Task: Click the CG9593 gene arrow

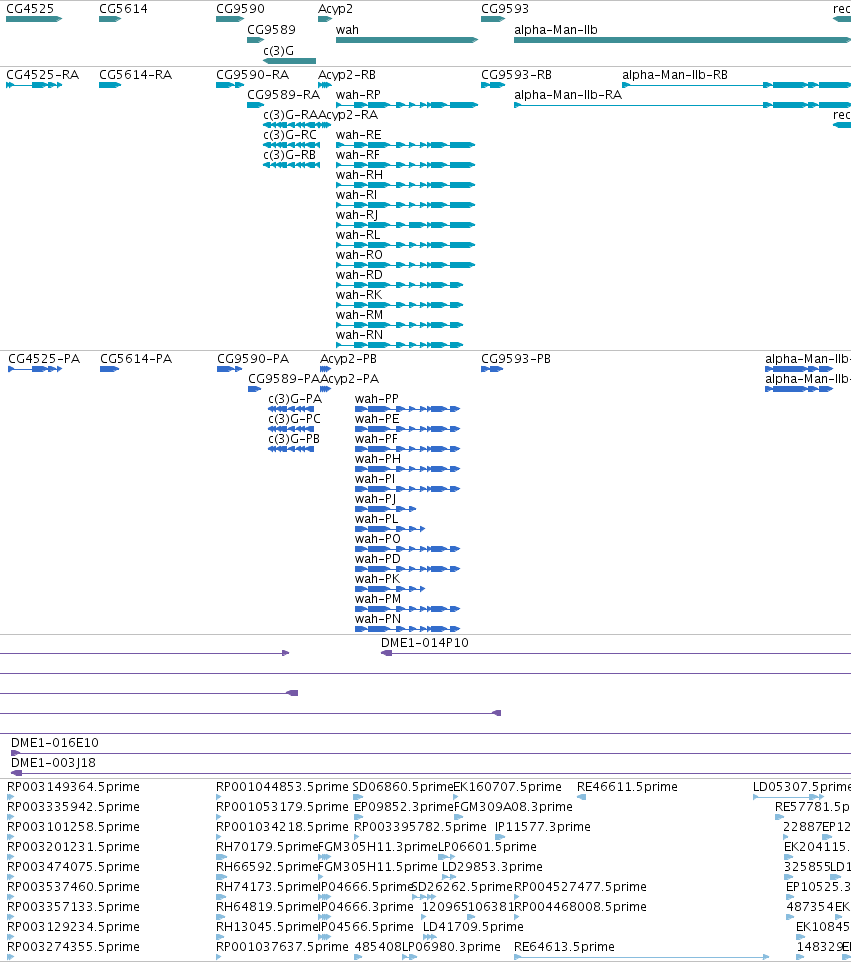Action: tap(493, 19)
